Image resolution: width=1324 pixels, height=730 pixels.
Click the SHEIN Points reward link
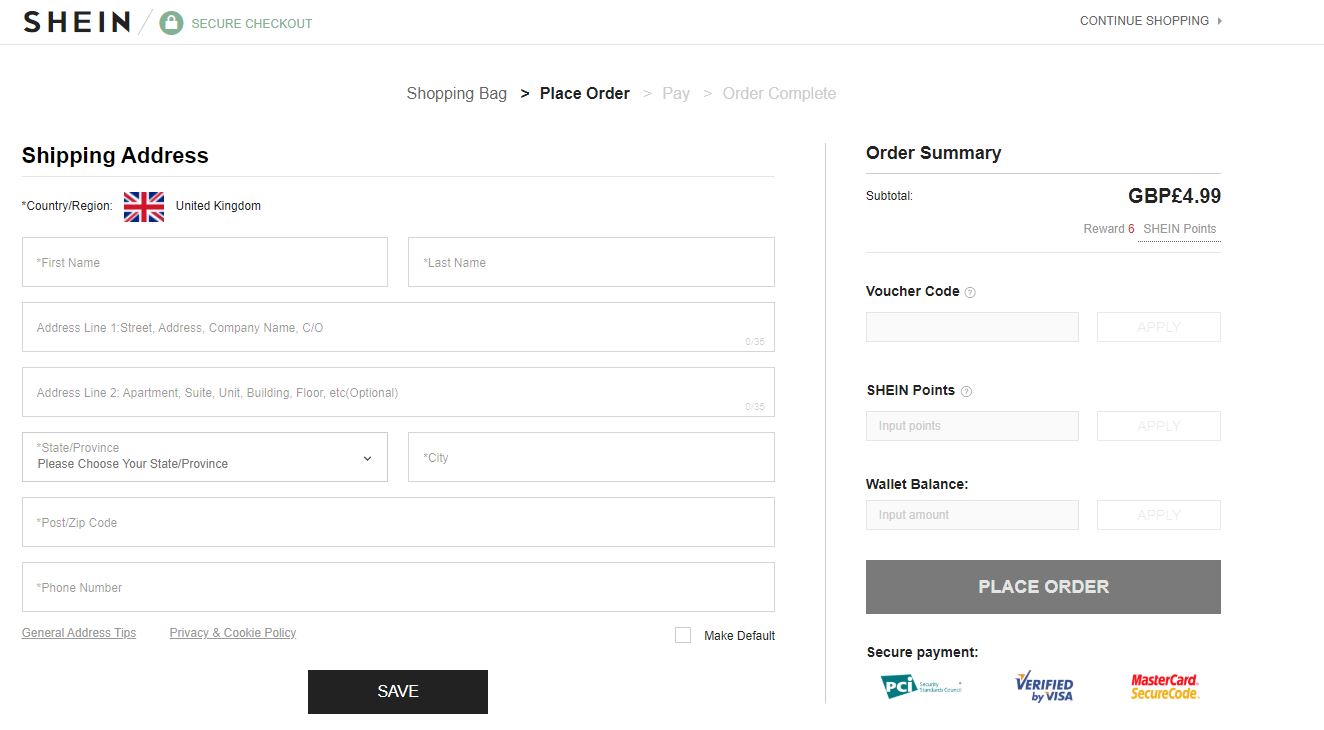(1180, 229)
